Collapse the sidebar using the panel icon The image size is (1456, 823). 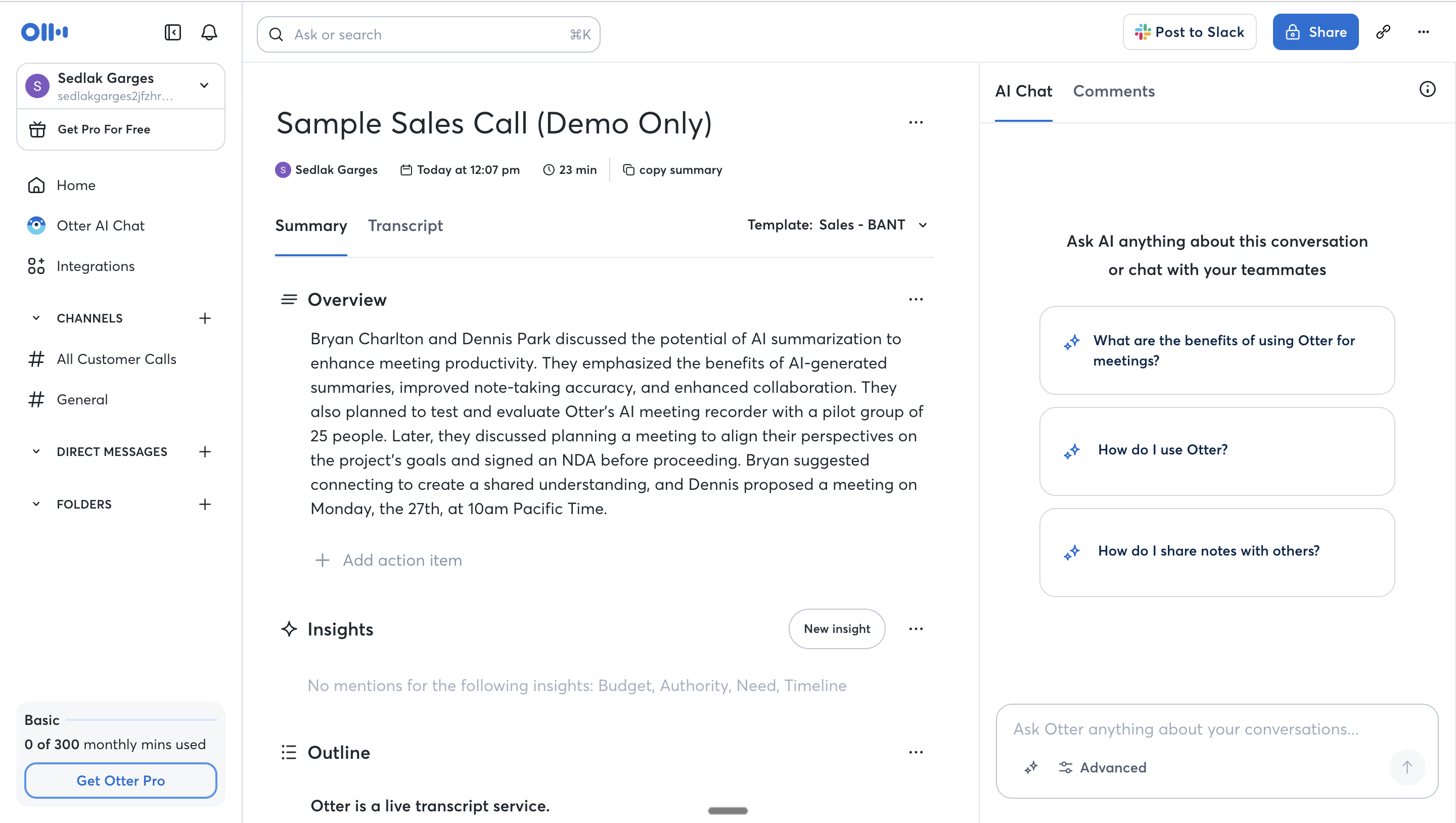(172, 32)
